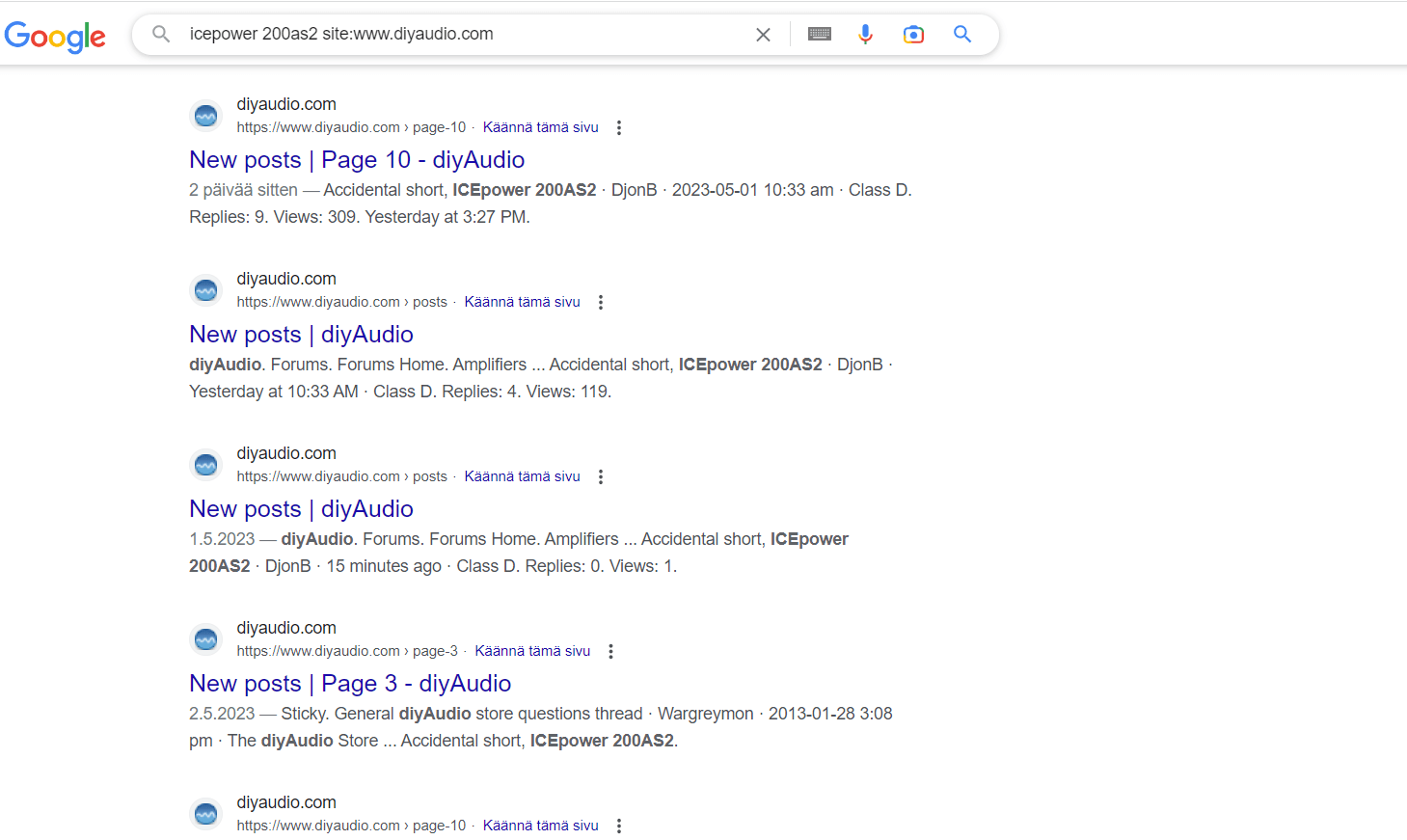
Task: Click site name 'diyaudio.com' above Page 3 result
Action: point(286,628)
